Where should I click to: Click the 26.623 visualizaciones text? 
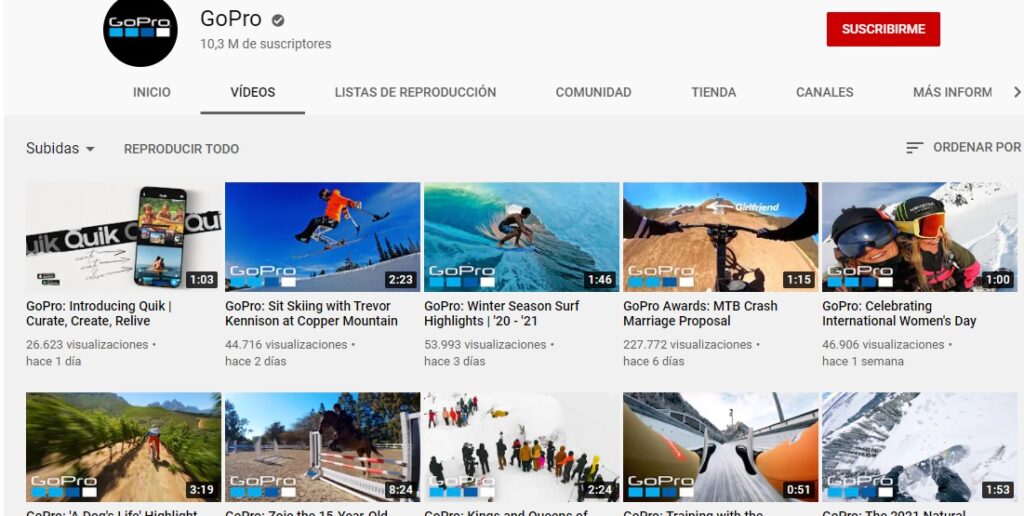pos(87,344)
